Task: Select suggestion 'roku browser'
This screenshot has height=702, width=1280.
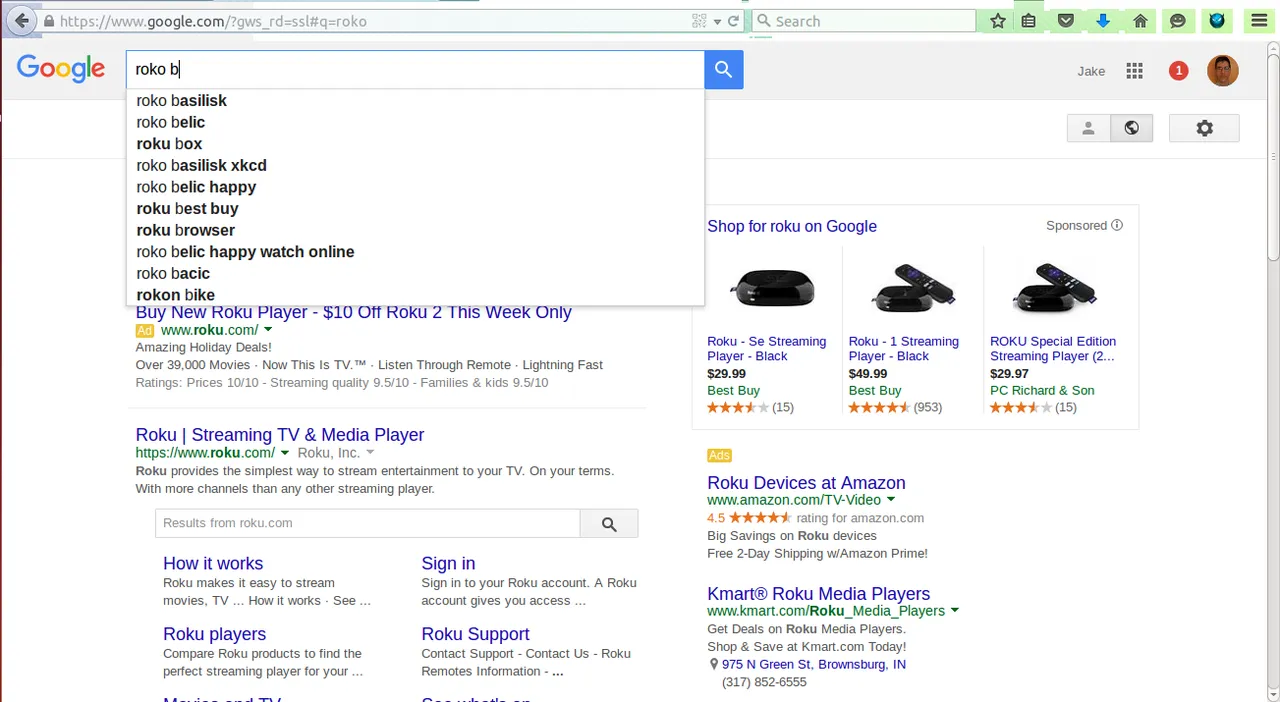Action: point(415,230)
